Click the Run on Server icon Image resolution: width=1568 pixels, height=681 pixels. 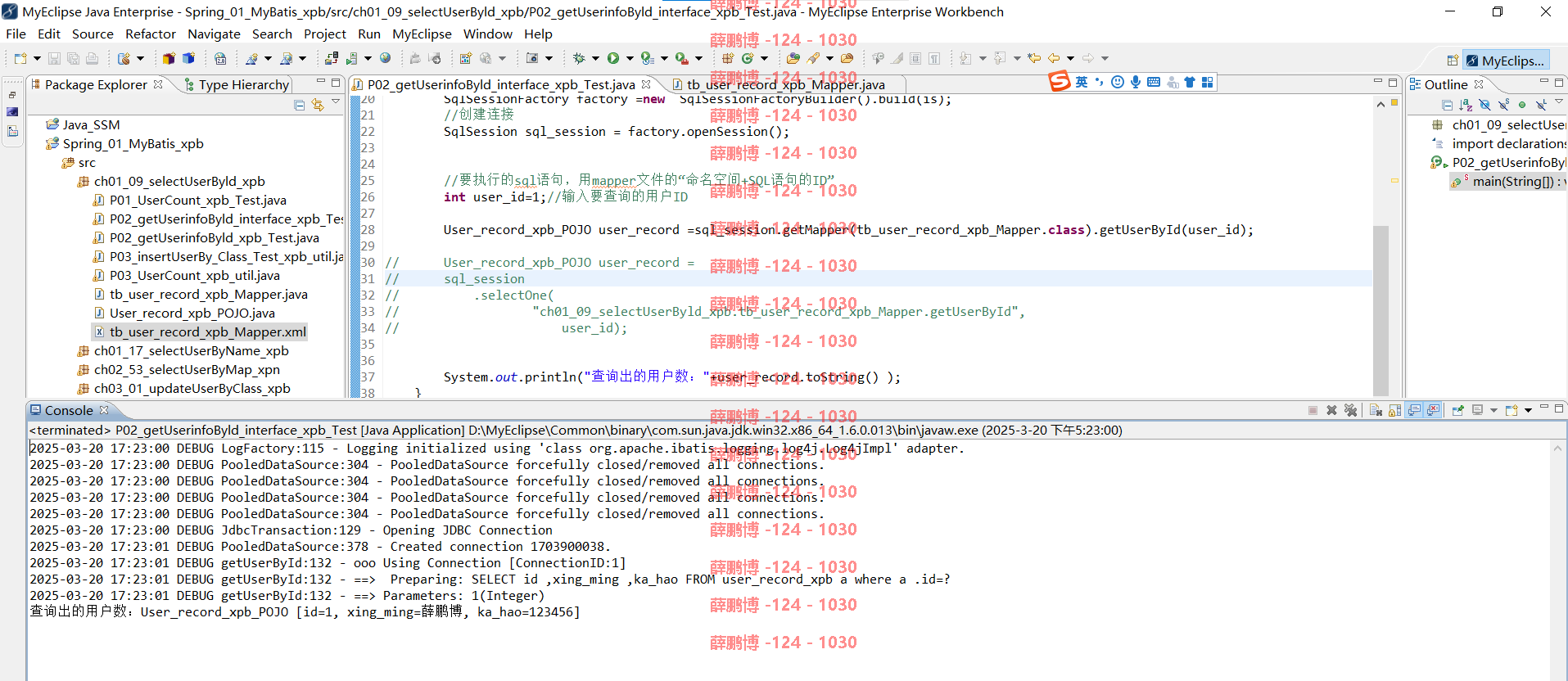tap(351, 58)
